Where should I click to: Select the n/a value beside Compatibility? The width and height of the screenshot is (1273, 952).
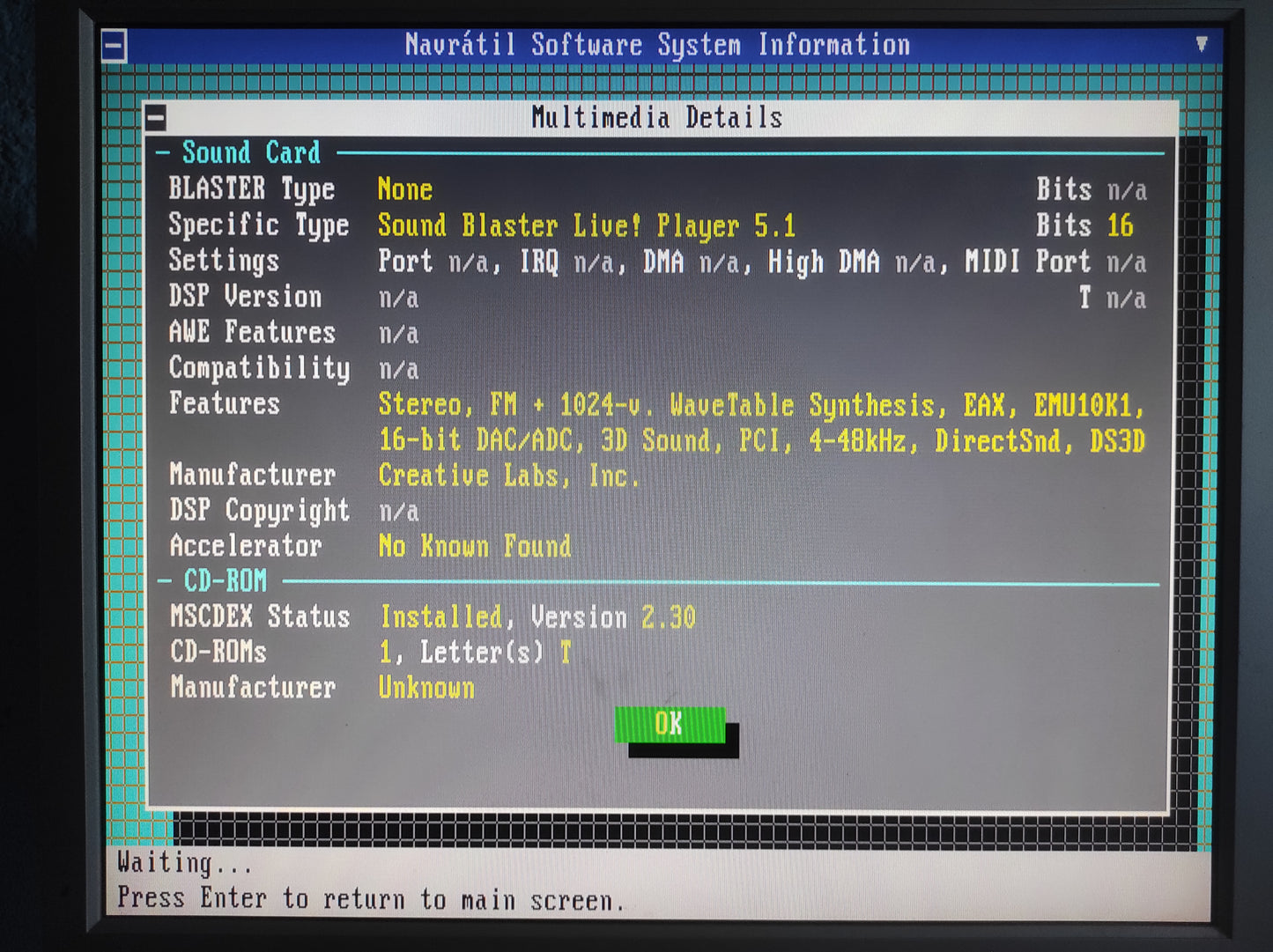(x=398, y=370)
